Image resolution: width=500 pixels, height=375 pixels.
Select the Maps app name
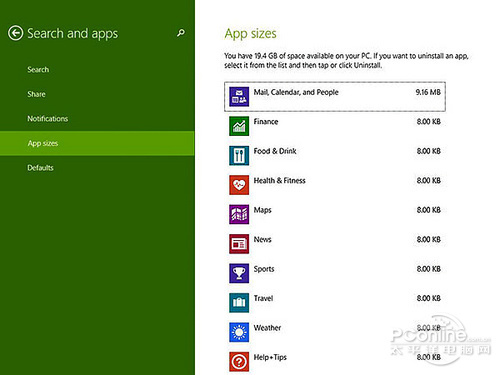click(x=262, y=210)
